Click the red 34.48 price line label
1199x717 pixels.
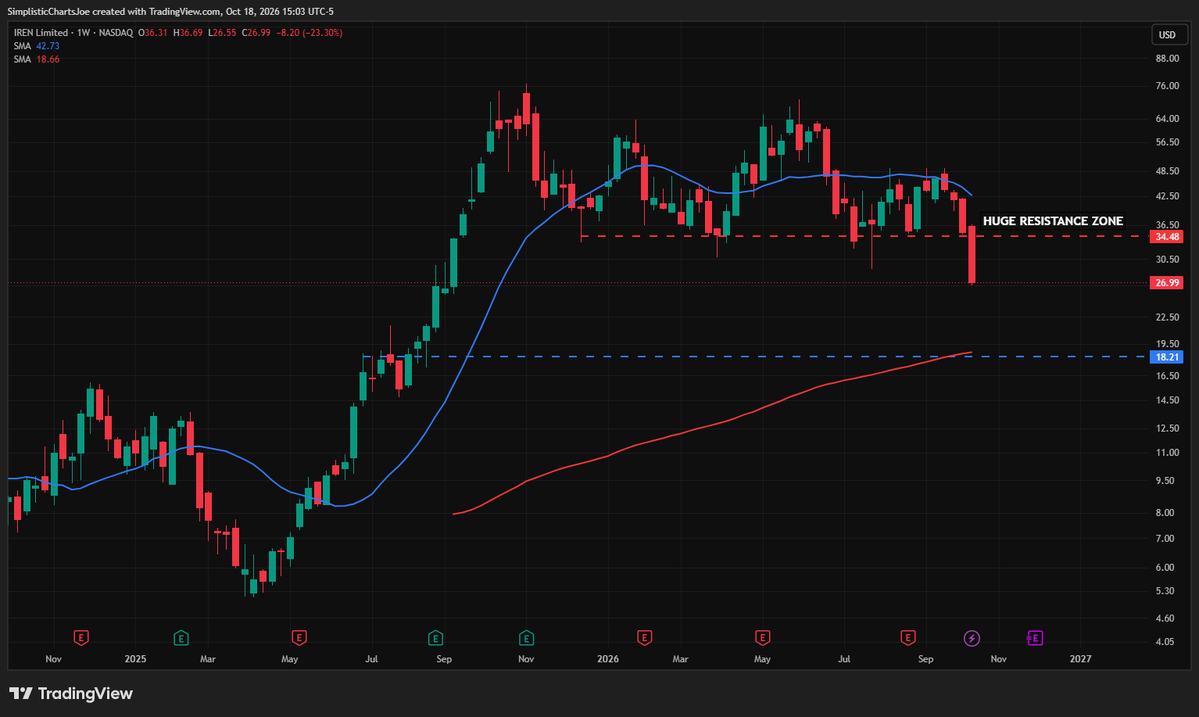pos(1167,237)
